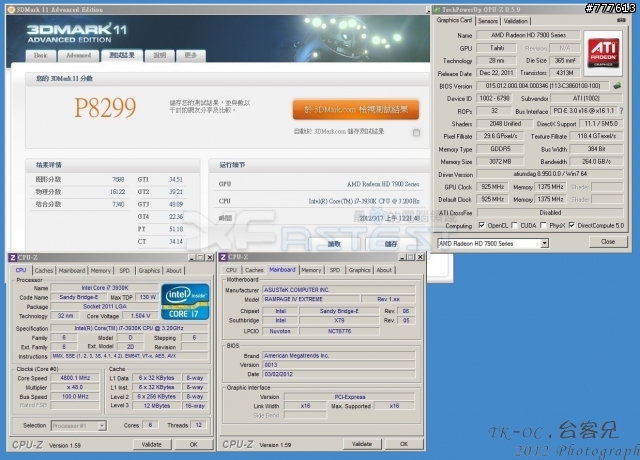Click the bus interface question mark in GPU-Z

pyautogui.click(x=621, y=111)
